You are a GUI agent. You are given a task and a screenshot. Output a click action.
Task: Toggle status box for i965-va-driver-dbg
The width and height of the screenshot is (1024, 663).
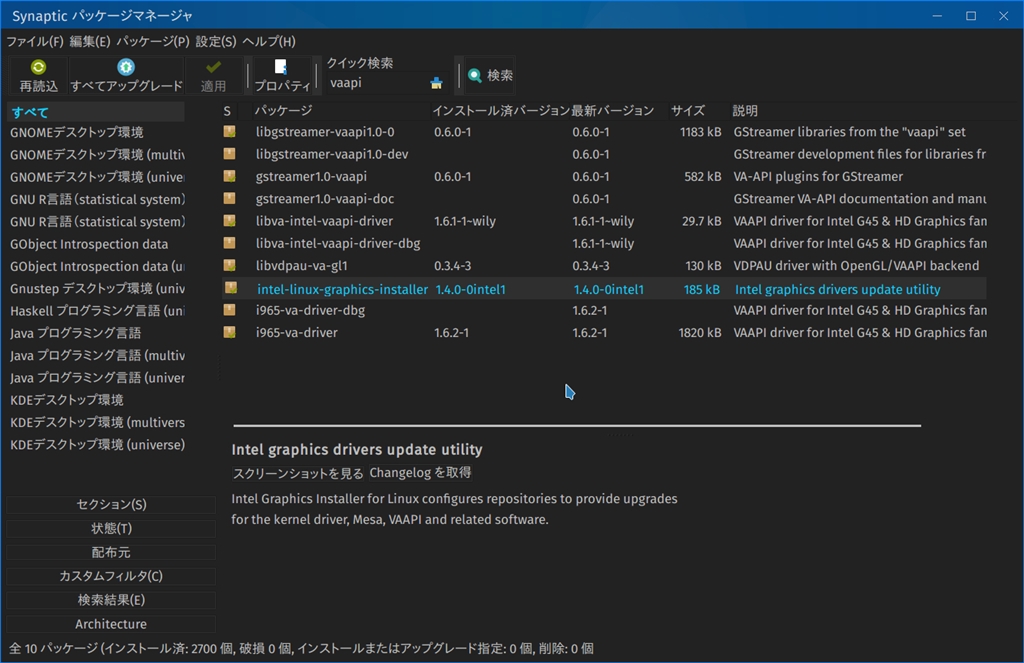pos(229,310)
